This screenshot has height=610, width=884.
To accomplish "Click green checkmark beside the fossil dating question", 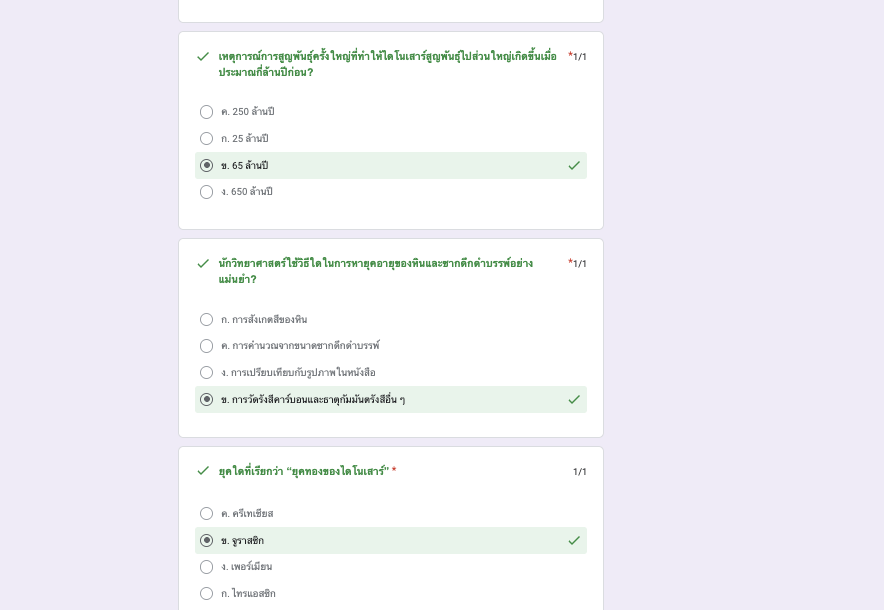I will pyautogui.click(x=203, y=264).
